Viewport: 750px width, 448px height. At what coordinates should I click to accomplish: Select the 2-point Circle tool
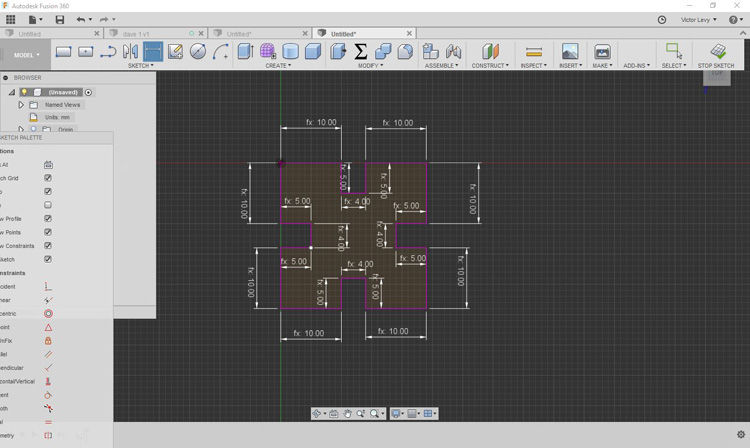[198, 52]
